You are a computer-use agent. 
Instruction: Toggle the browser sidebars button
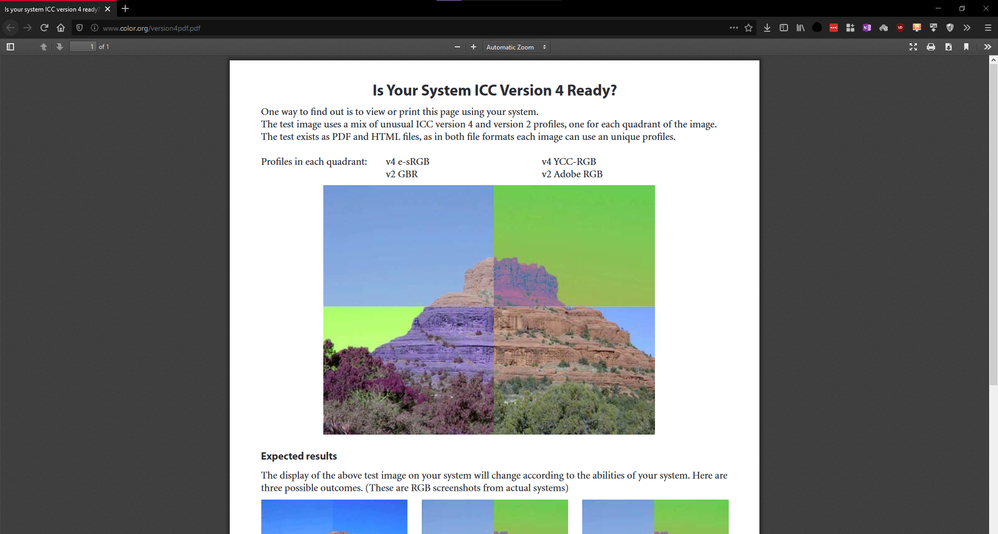[784, 28]
